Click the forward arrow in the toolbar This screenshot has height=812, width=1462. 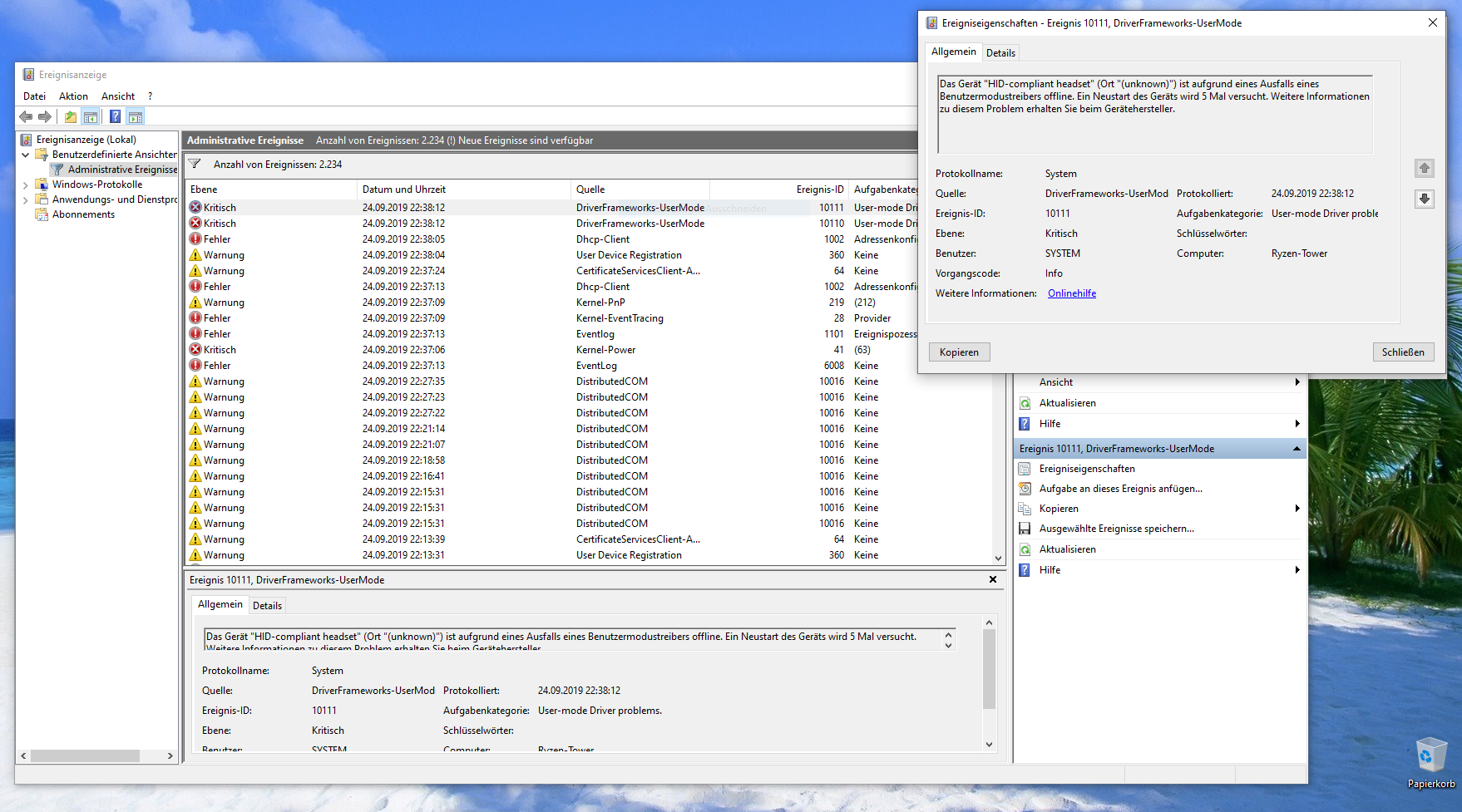(45, 117)
